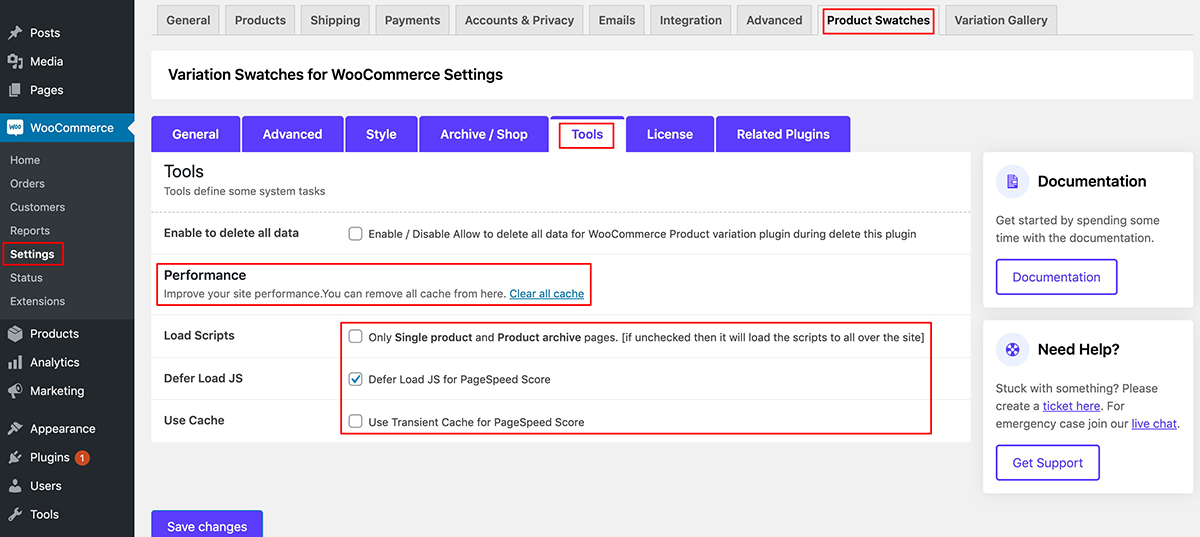Select the Product Swatches tab
The height and width of the screenshot is (537, 1200).
(x=878, y=20)
